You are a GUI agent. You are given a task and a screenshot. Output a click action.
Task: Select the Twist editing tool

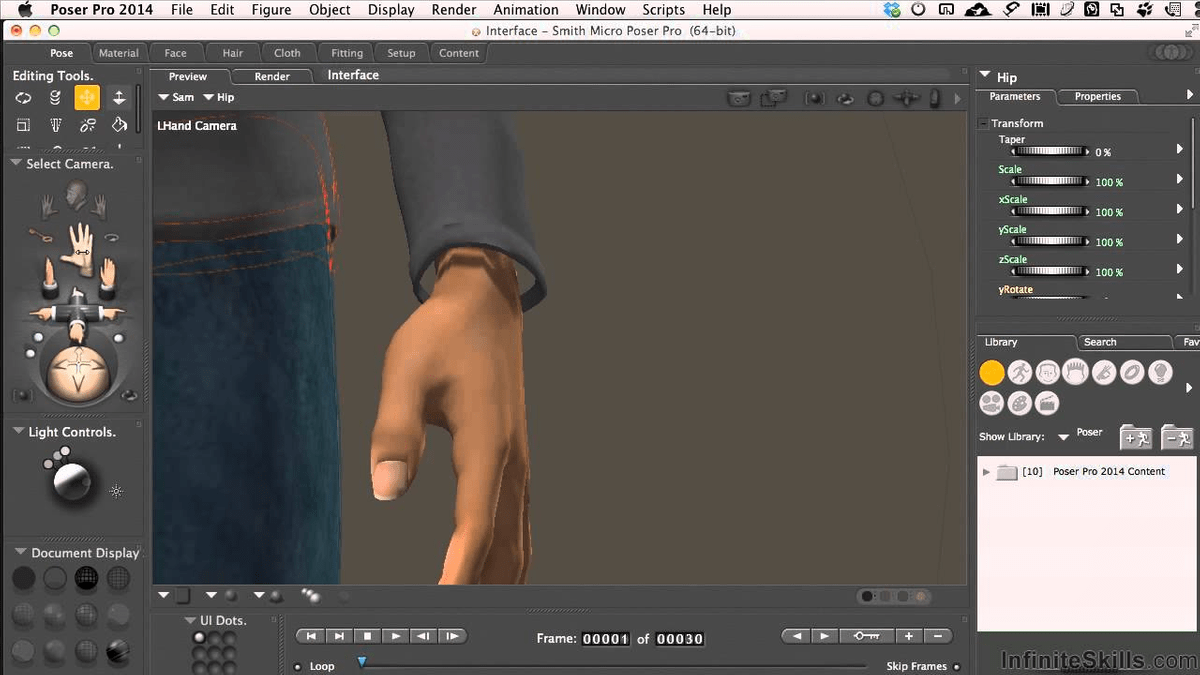click(55, 97)
